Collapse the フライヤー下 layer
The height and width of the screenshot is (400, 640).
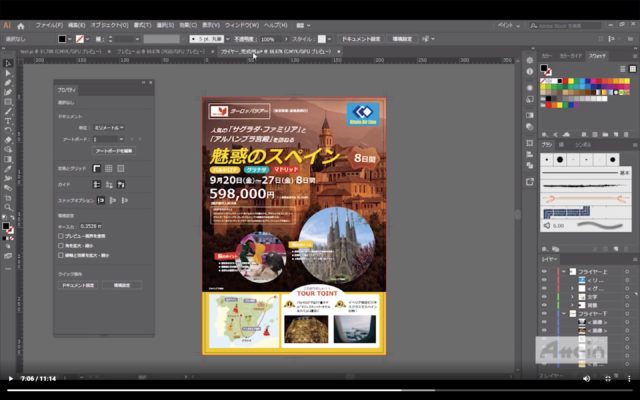[x=564, y=313]
